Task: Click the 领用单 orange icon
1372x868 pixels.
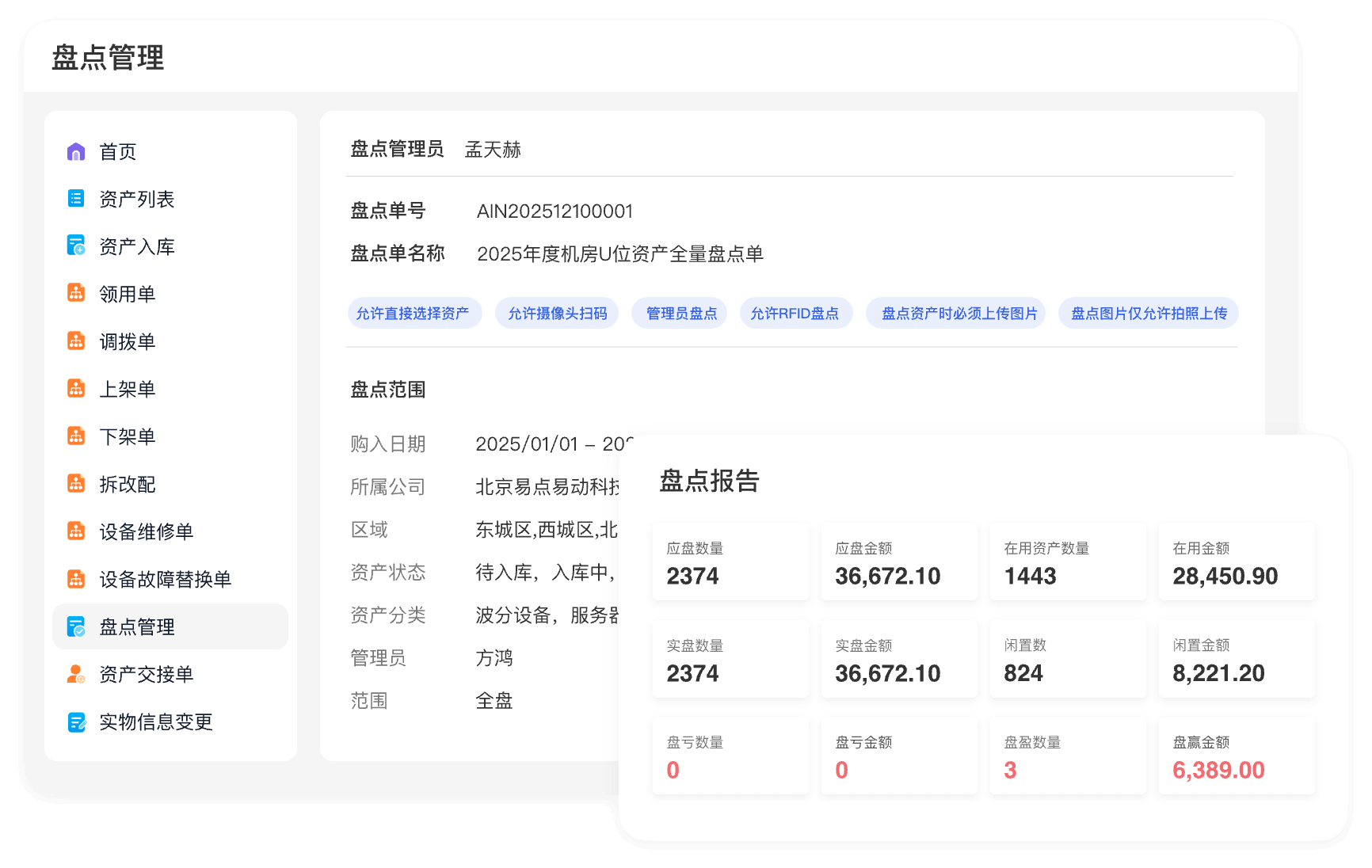Action: [76, 294]
